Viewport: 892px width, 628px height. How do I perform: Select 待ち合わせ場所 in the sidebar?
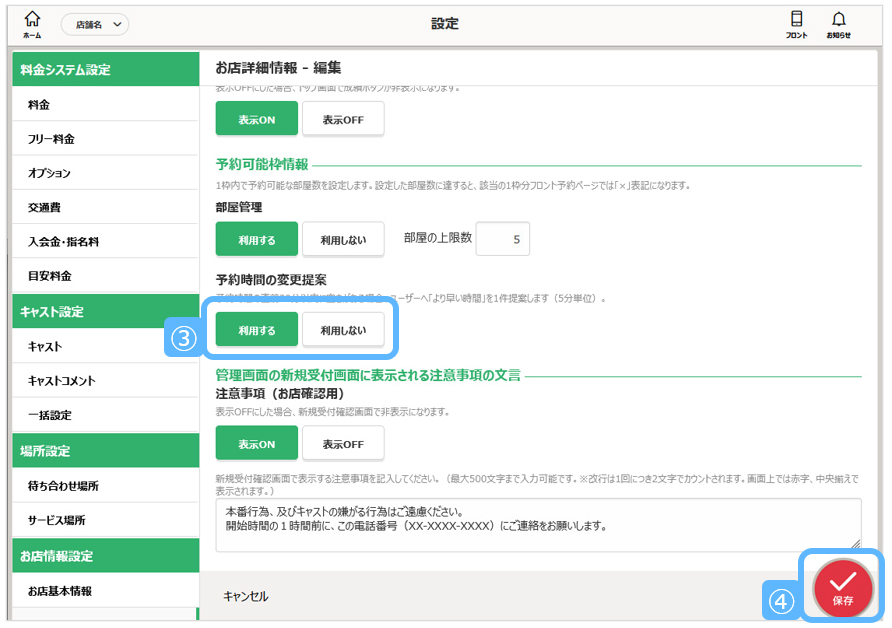pos(105,486)
